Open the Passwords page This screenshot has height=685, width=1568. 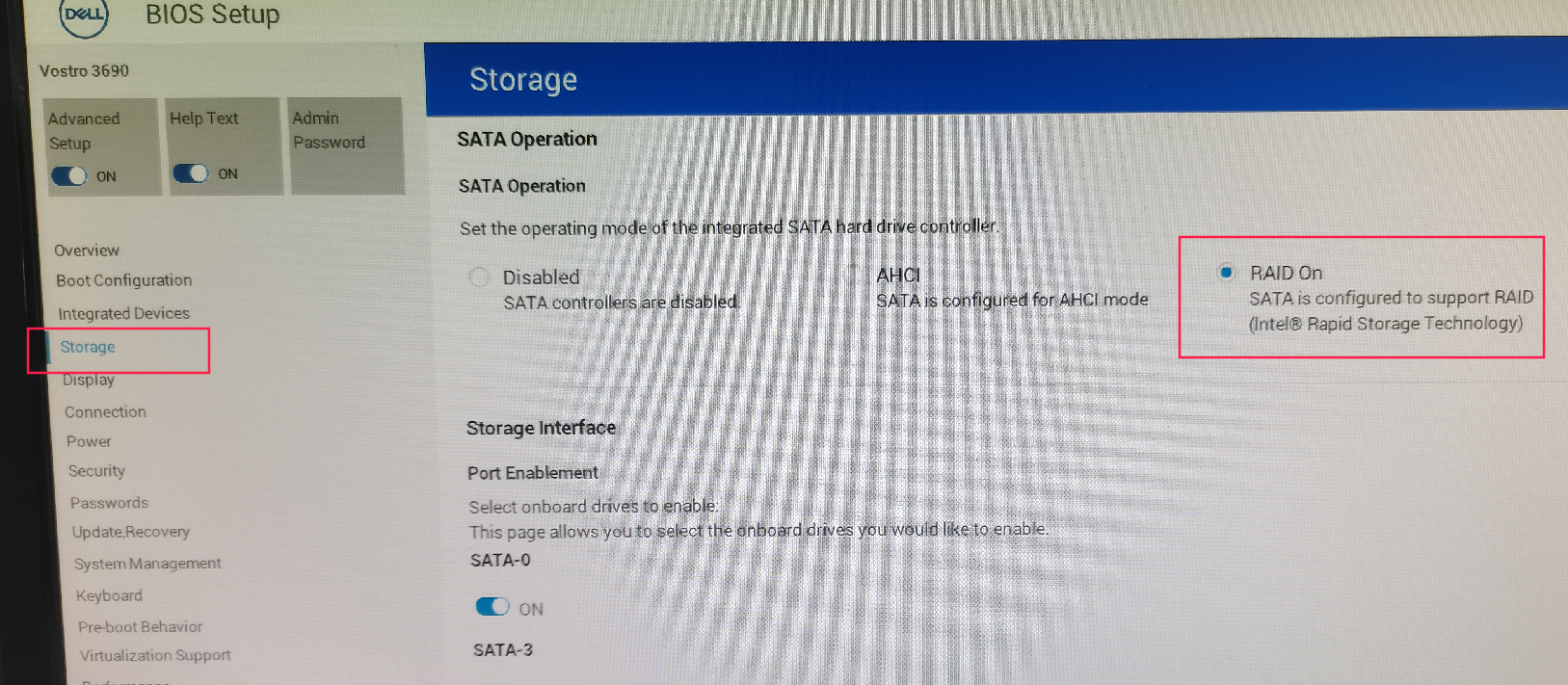click(110, 503)
